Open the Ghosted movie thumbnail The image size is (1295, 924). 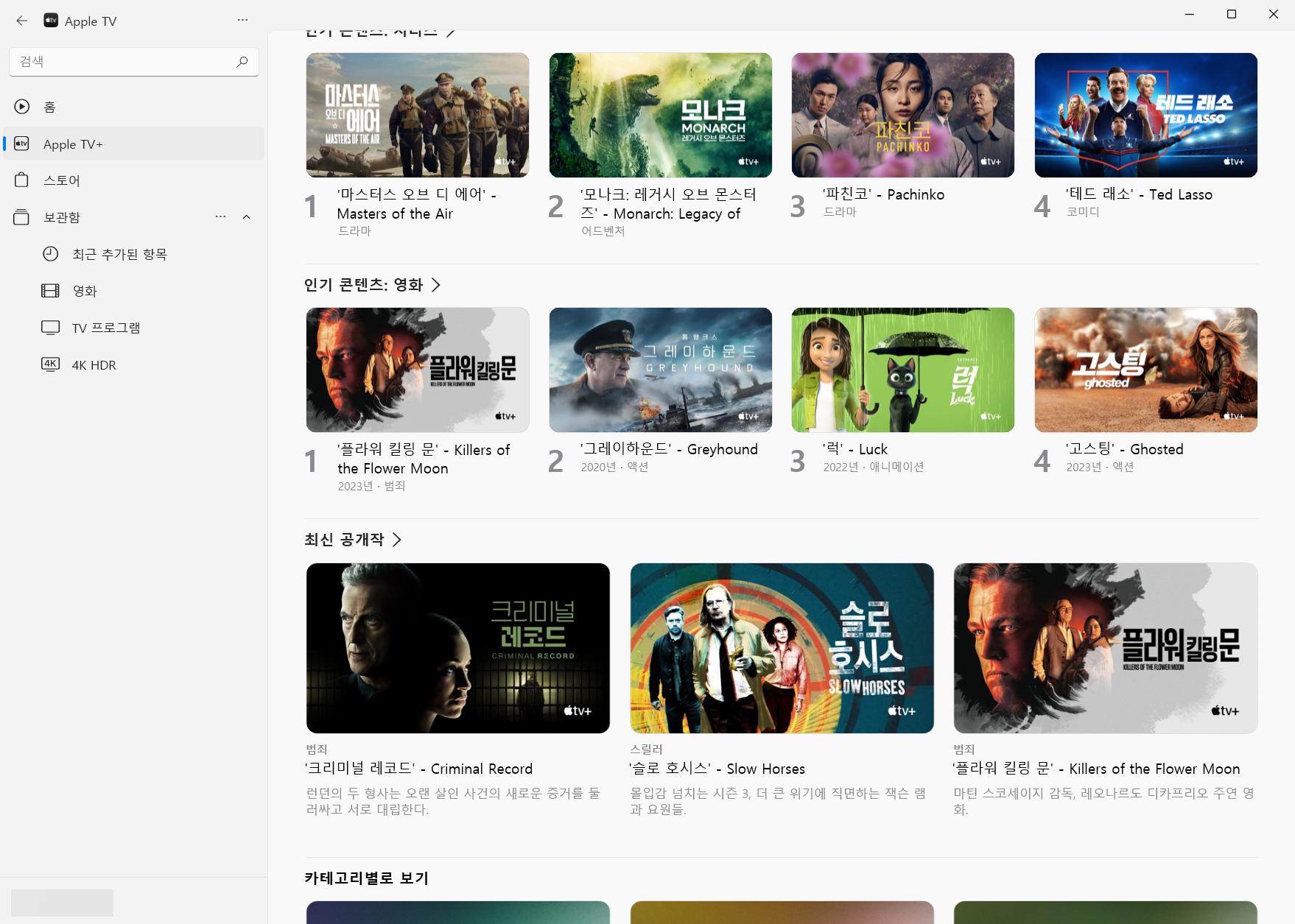(1146, 370)
